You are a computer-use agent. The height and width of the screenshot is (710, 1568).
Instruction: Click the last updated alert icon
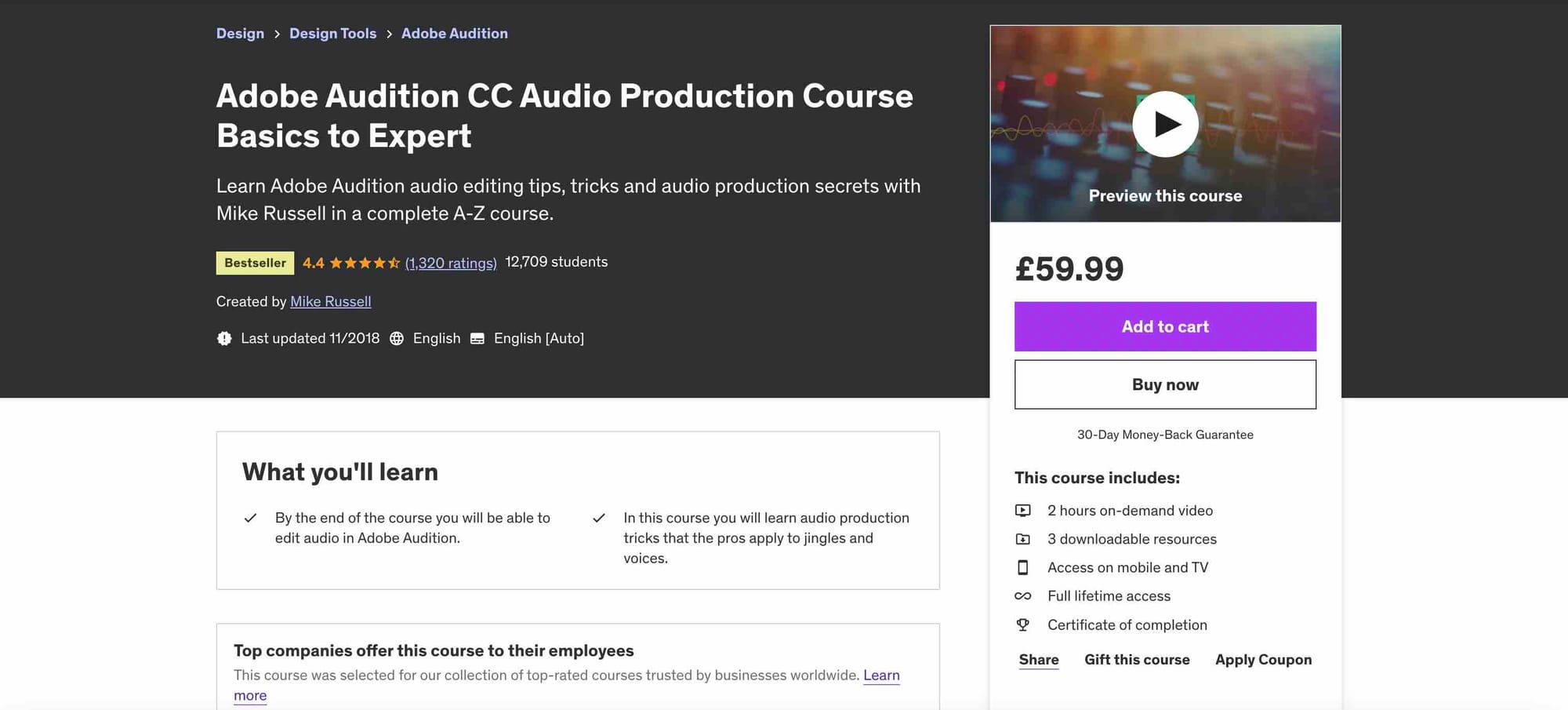pos(224,338)
